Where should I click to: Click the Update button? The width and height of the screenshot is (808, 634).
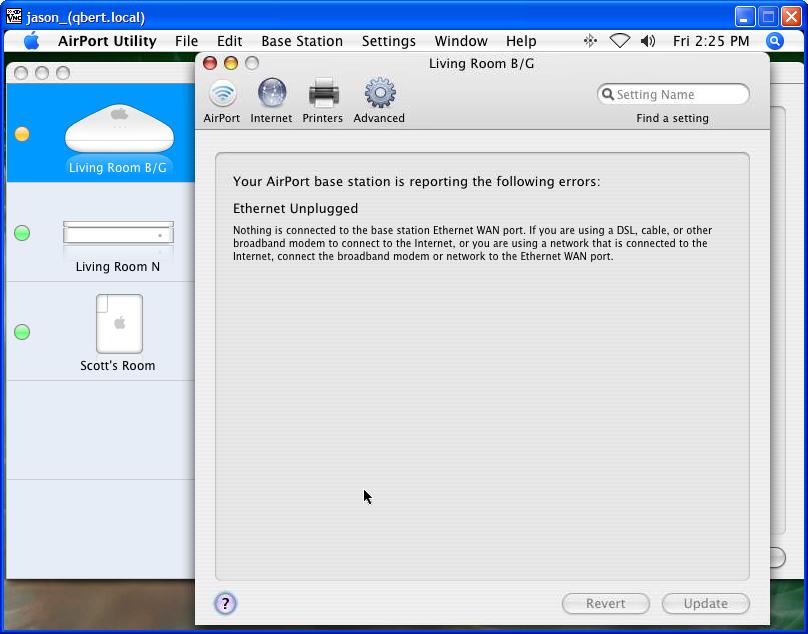(705, 603)
